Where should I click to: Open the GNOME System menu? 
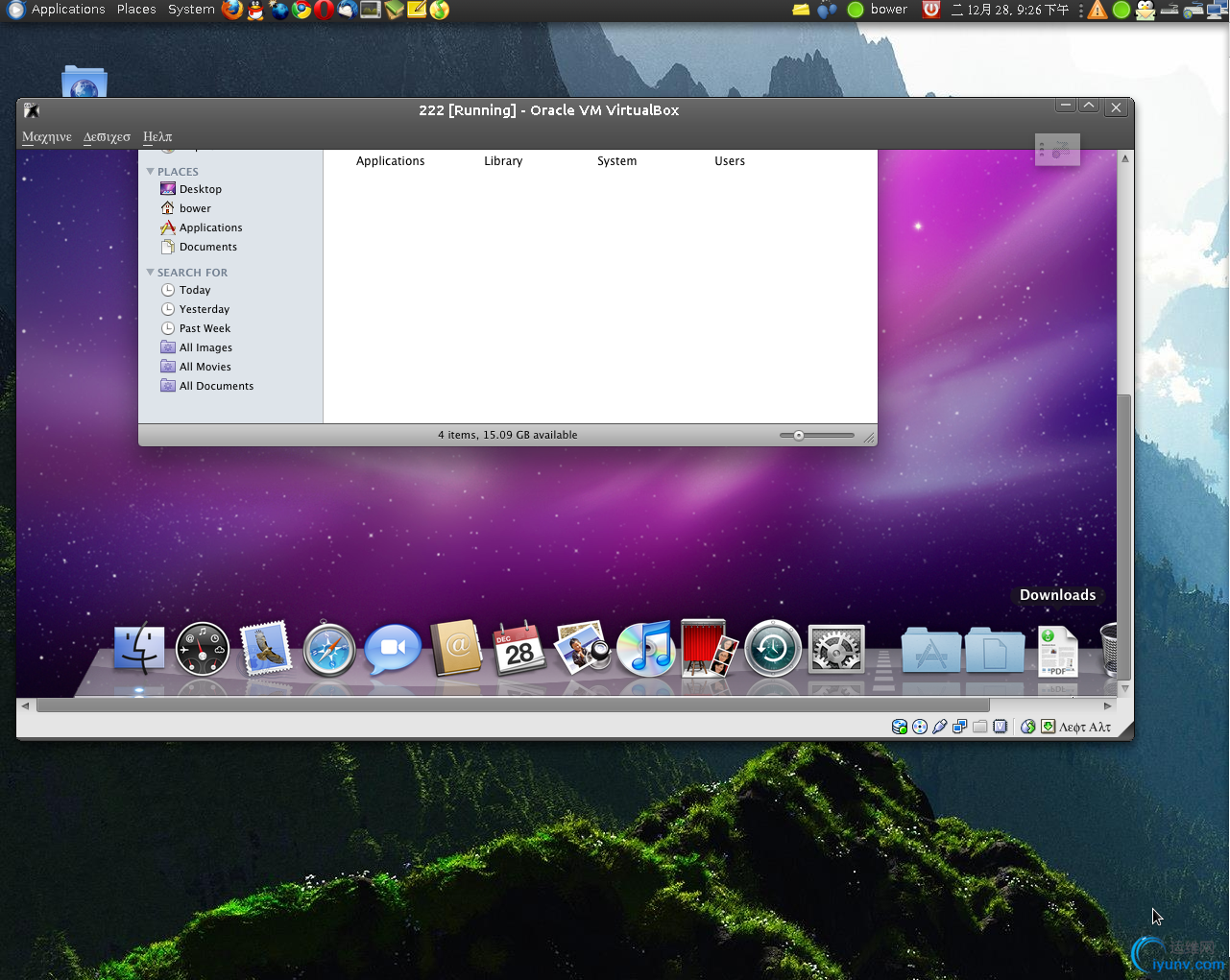tap(191, 10)
